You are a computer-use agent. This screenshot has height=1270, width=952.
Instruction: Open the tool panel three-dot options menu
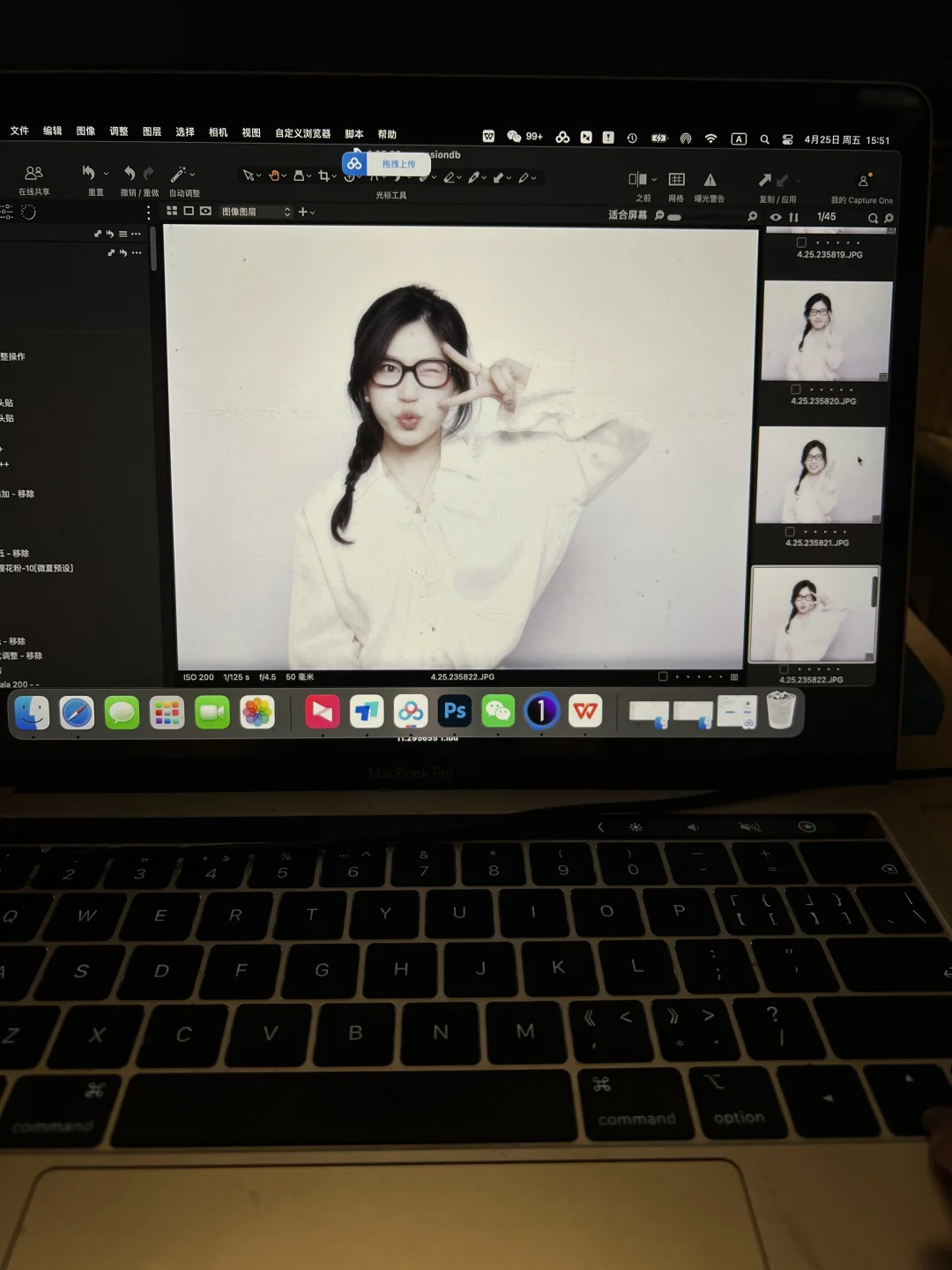tap(148, 212)
